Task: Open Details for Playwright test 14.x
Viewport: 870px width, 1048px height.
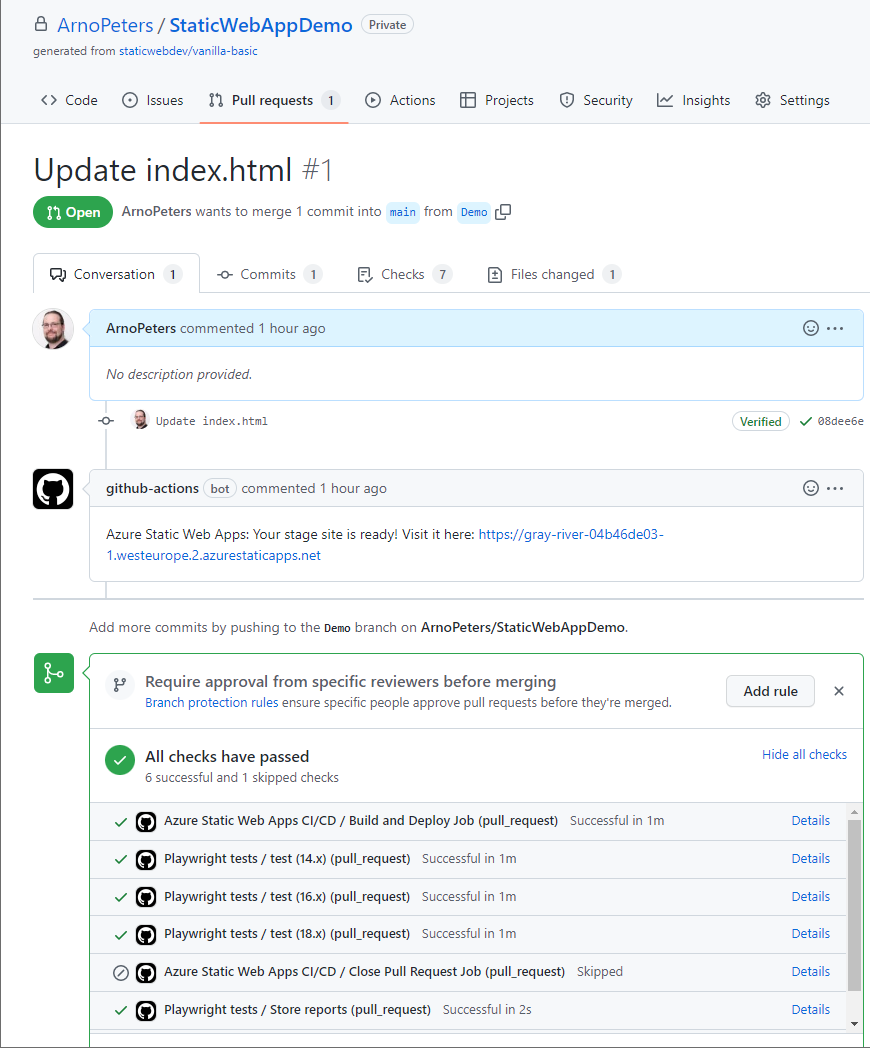Action: click(811, 859)
